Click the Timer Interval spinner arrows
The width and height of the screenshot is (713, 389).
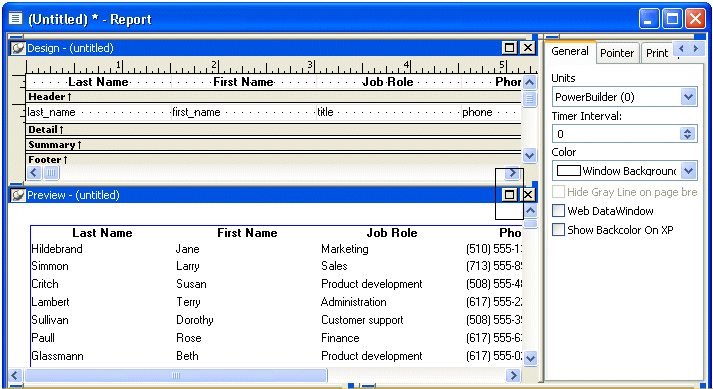688,134
